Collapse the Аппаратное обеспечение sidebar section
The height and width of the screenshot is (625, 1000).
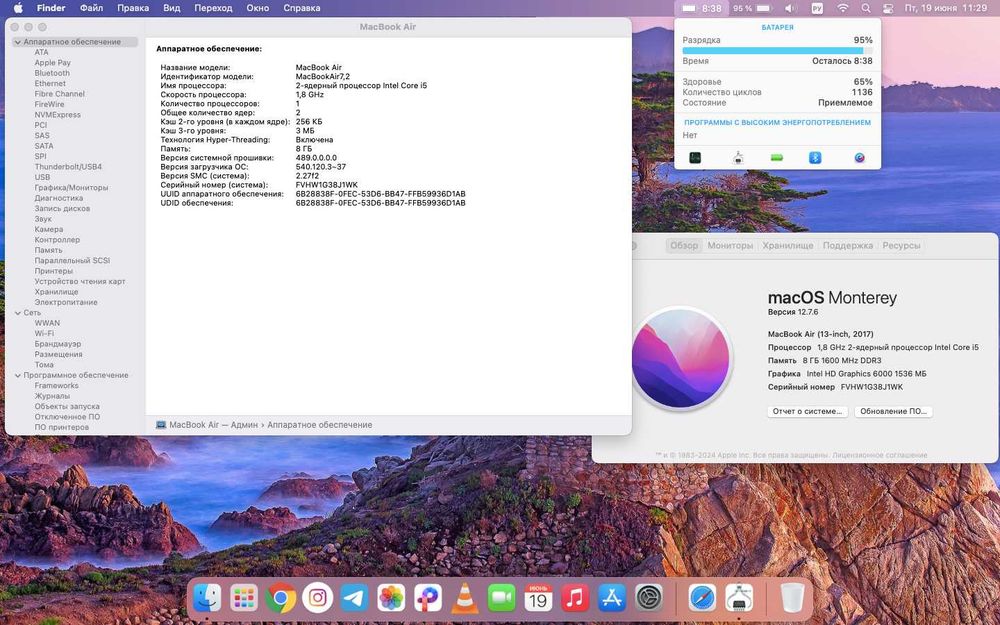[x=18, y=42]
